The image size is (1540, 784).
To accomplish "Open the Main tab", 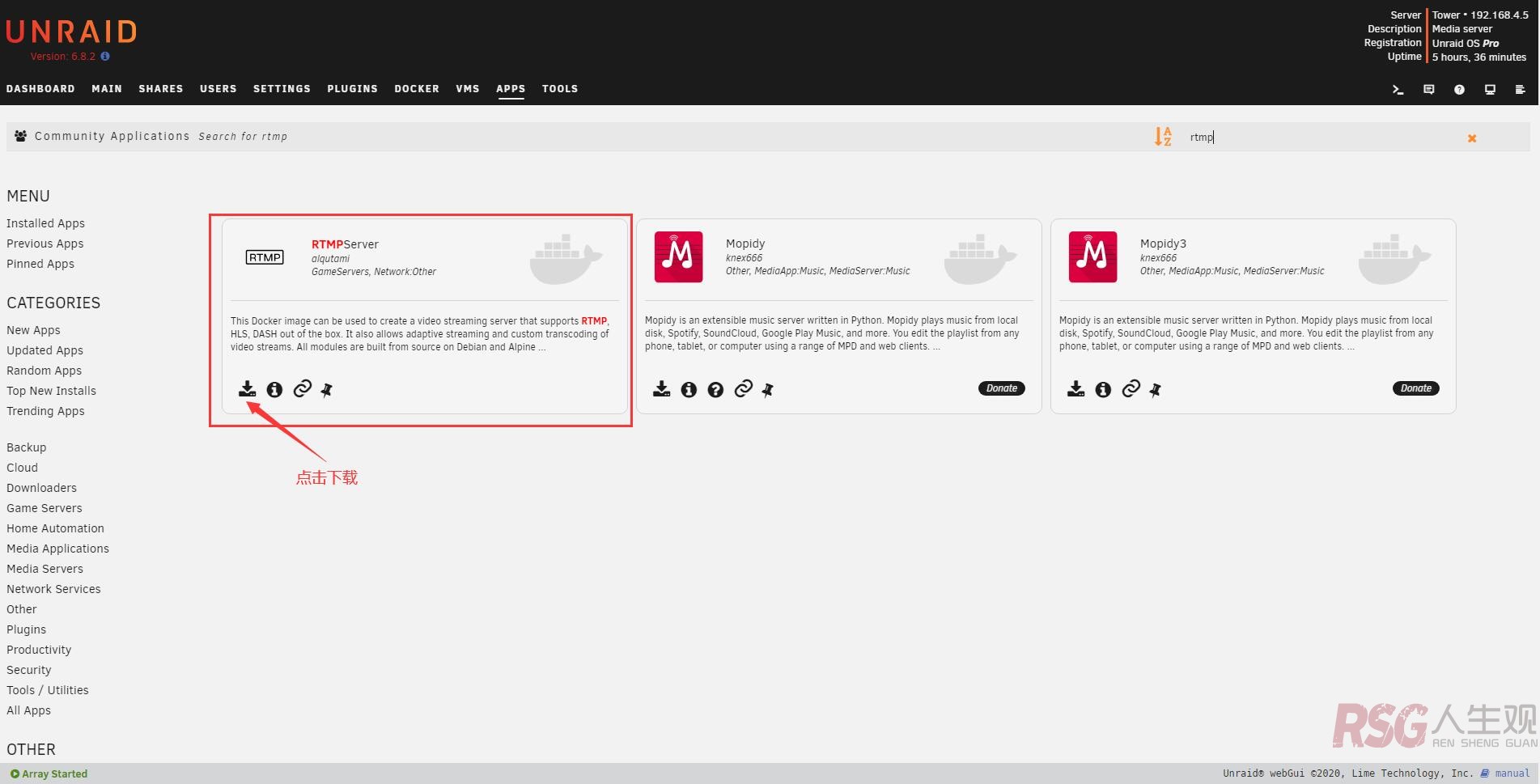I will [107, 89].
